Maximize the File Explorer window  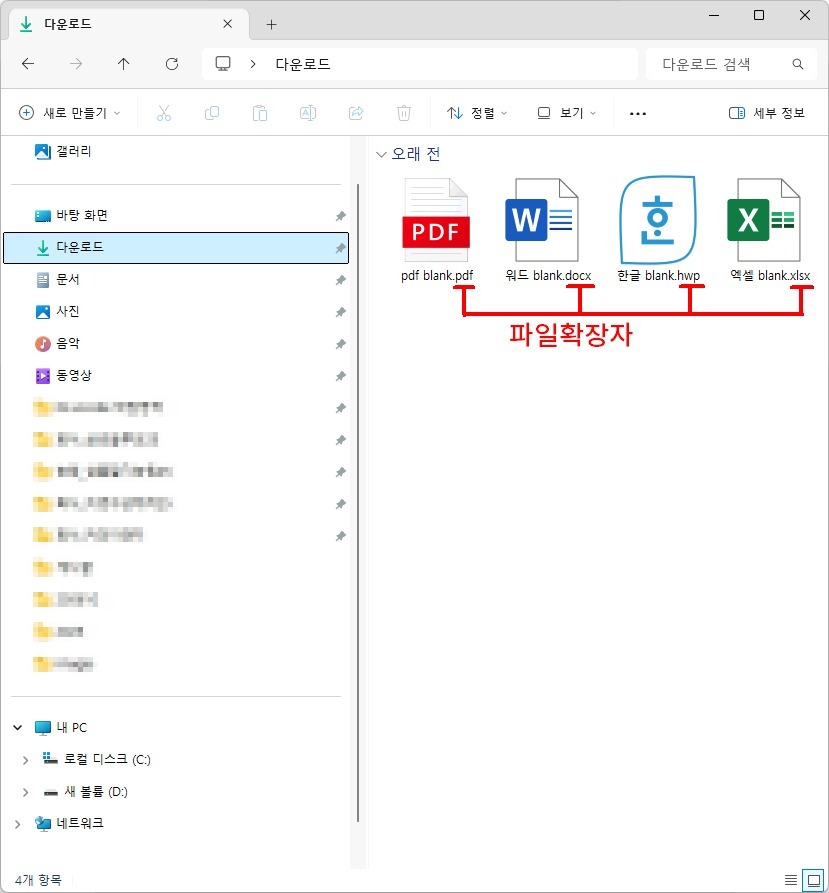click(x=759, y=15)
